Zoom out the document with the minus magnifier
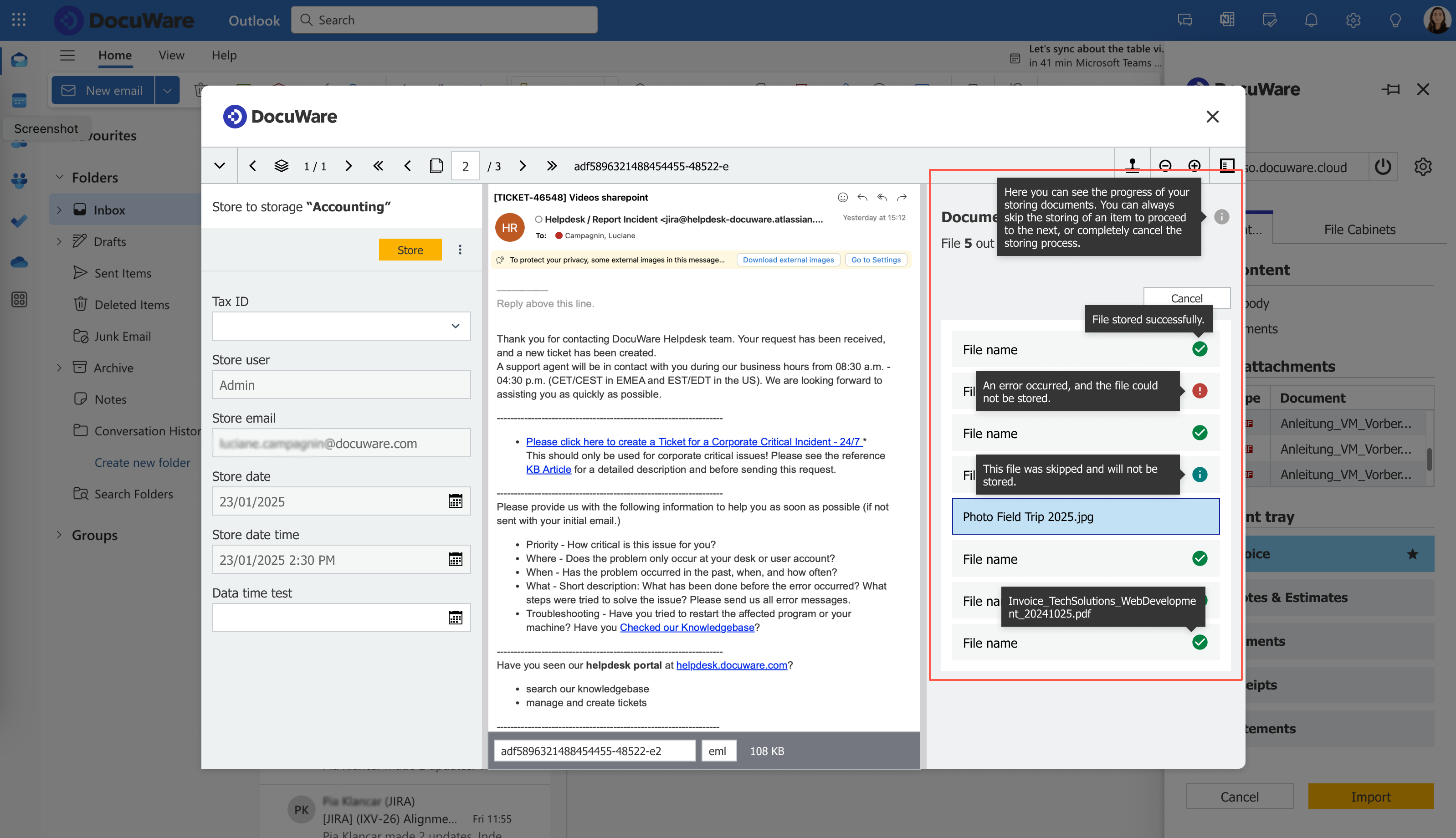The width and height of the screenshot is (1456, 838). (x=1165, y=166)
